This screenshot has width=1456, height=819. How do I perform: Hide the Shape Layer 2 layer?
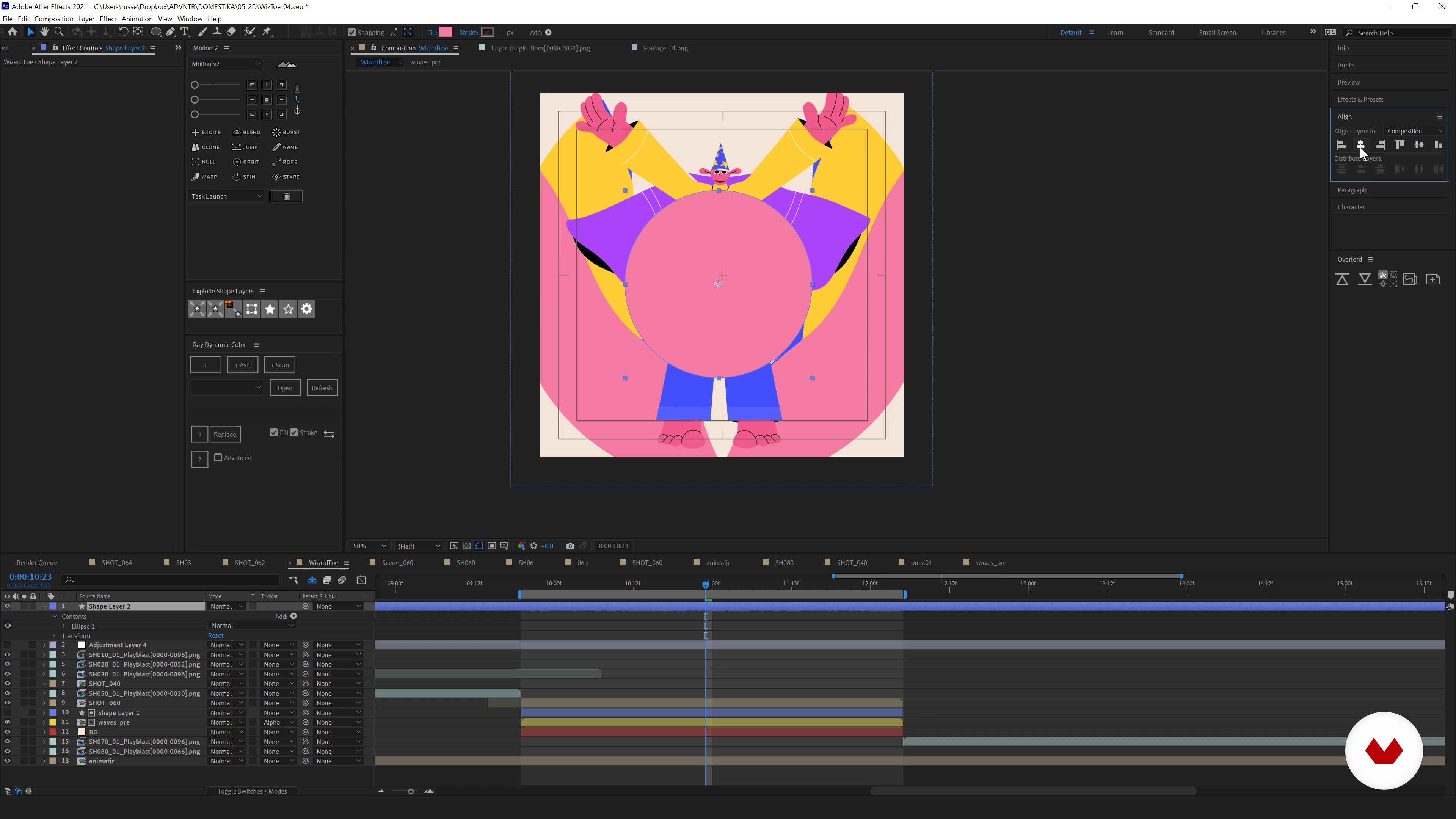click(7, 606)
